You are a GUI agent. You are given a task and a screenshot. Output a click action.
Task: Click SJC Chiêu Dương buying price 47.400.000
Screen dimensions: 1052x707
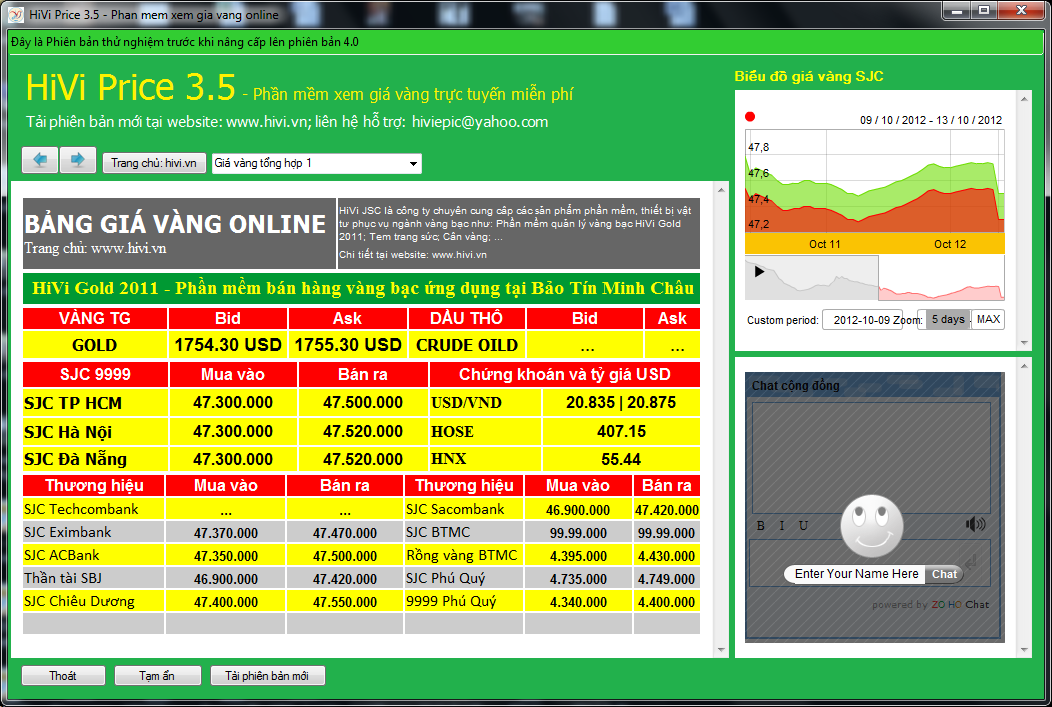point(225,602)
